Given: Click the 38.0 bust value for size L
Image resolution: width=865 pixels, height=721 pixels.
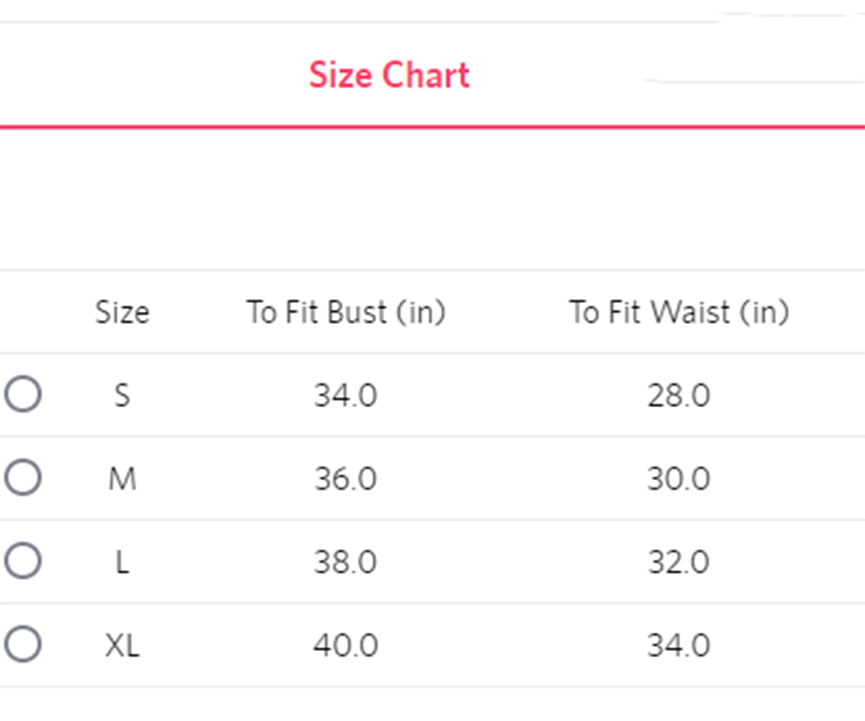Looking at the screenshot, I should [x=347, y=561].
